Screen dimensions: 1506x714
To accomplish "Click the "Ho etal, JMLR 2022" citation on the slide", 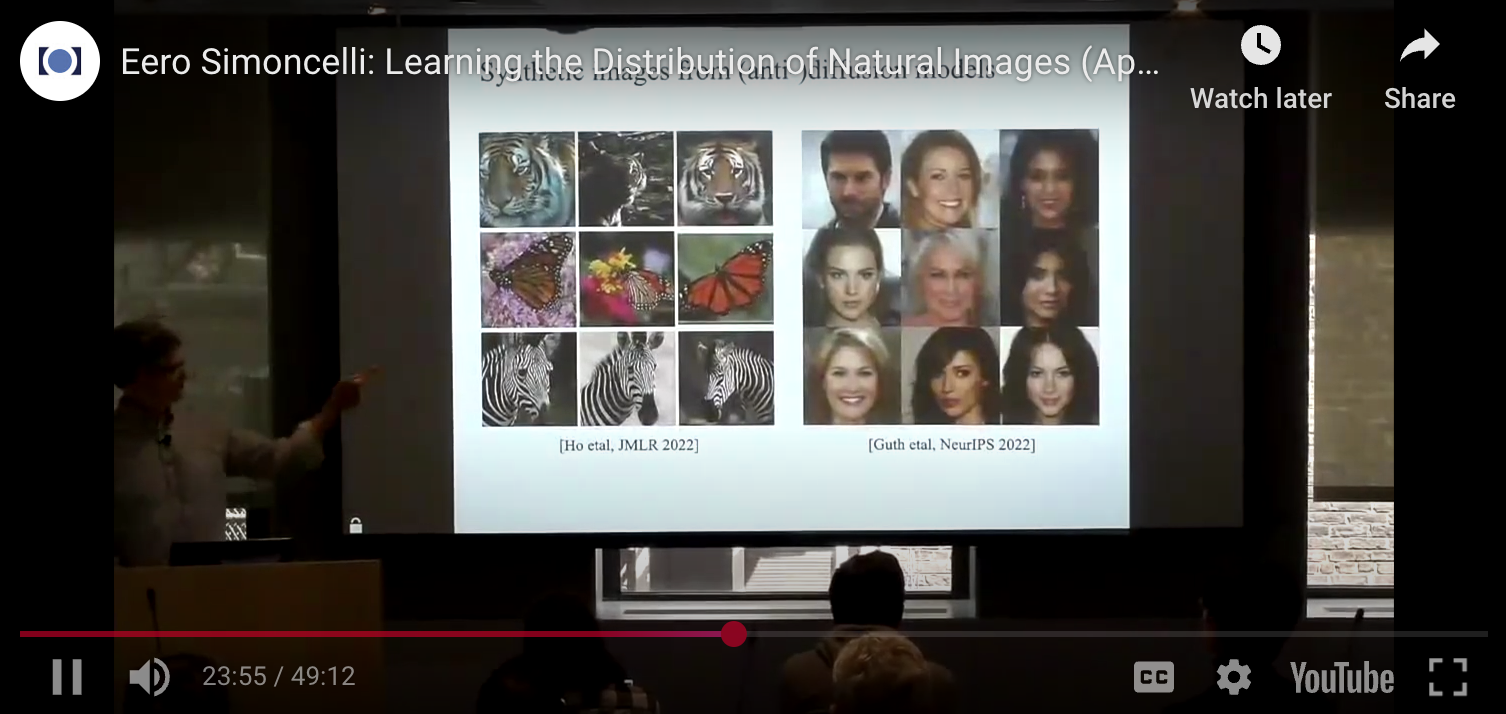I will click(628, 445).
